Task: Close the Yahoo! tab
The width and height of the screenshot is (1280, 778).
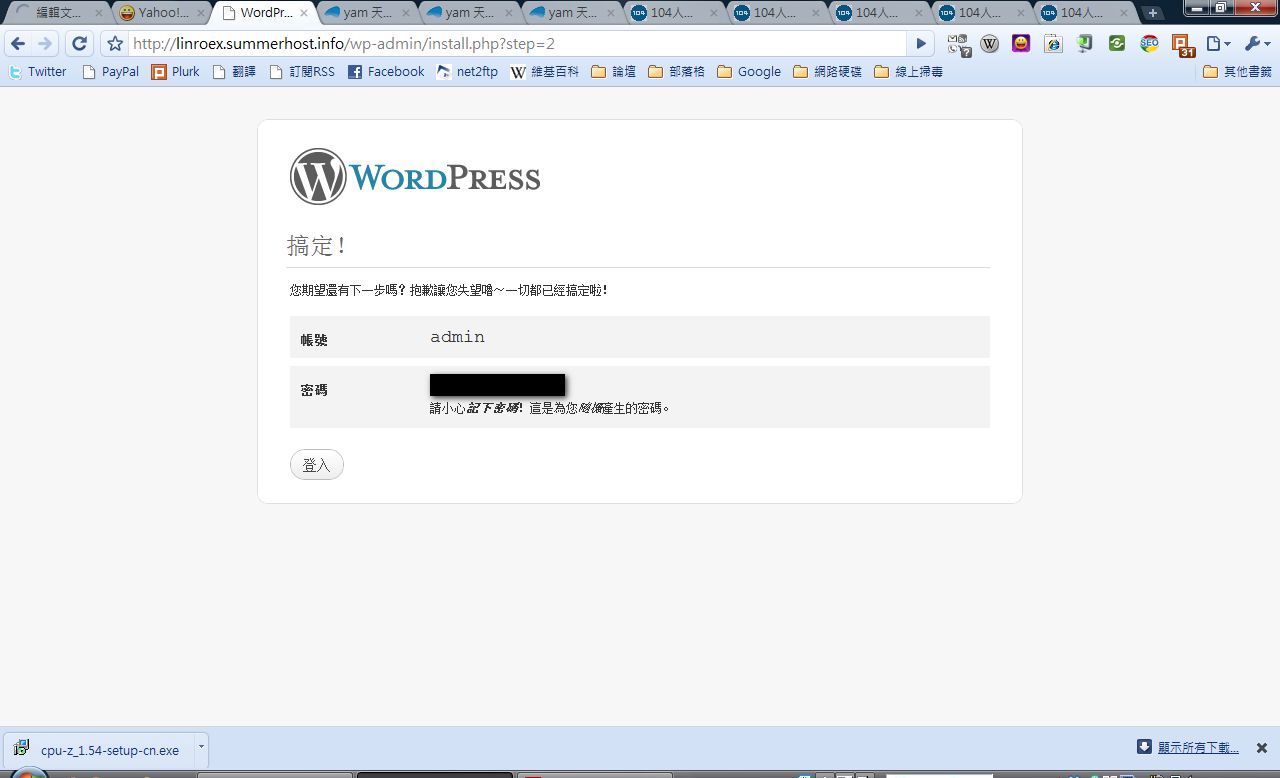Action: click(x=201, y=13)
